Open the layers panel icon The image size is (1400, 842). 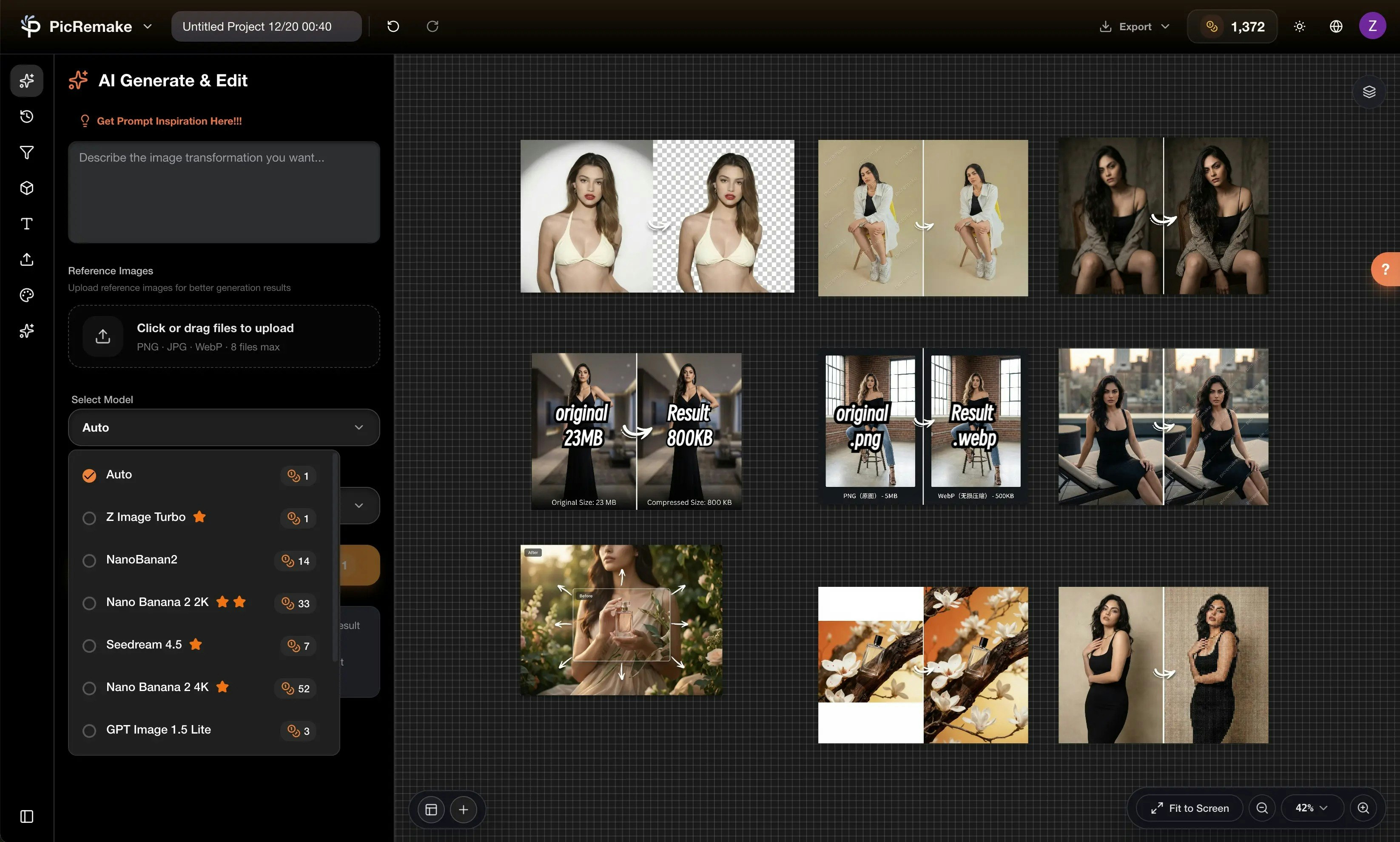pyautogui.click(x=1369, y=91)
